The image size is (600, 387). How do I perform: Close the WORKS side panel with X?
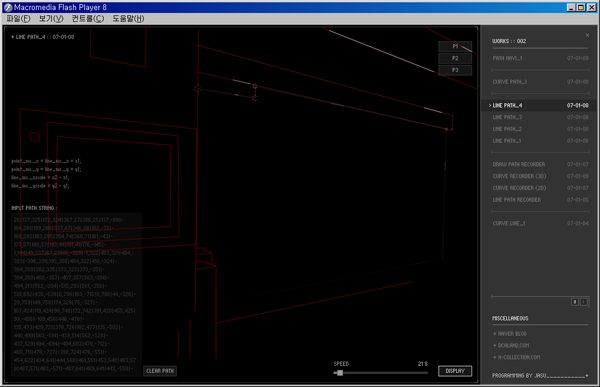587,36
